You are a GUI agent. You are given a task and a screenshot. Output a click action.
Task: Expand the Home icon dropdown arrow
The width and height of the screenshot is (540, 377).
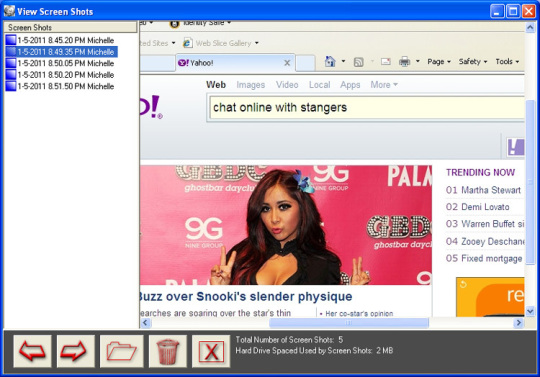(x=343, y=61)
